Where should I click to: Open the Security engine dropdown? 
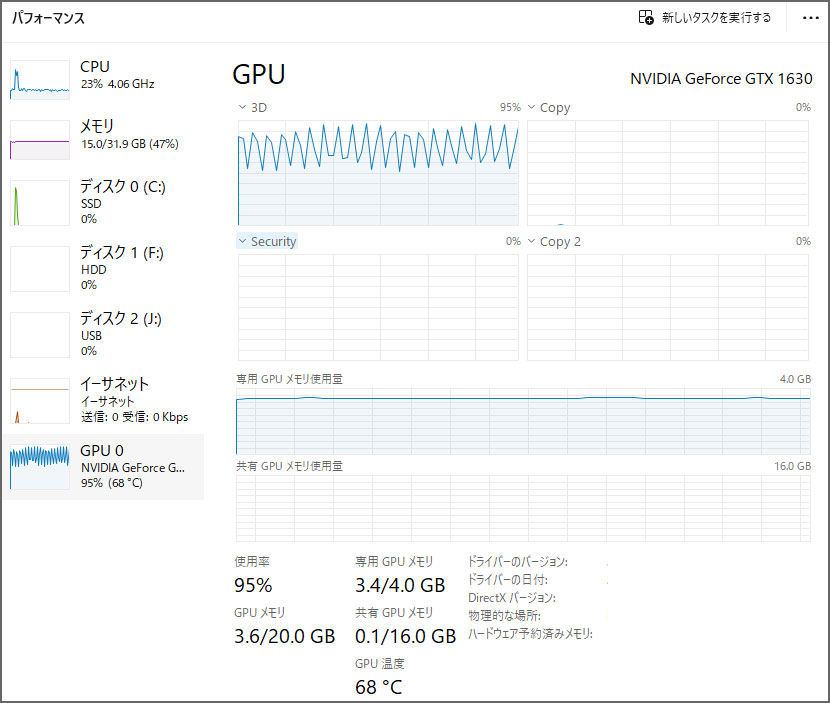267,241
